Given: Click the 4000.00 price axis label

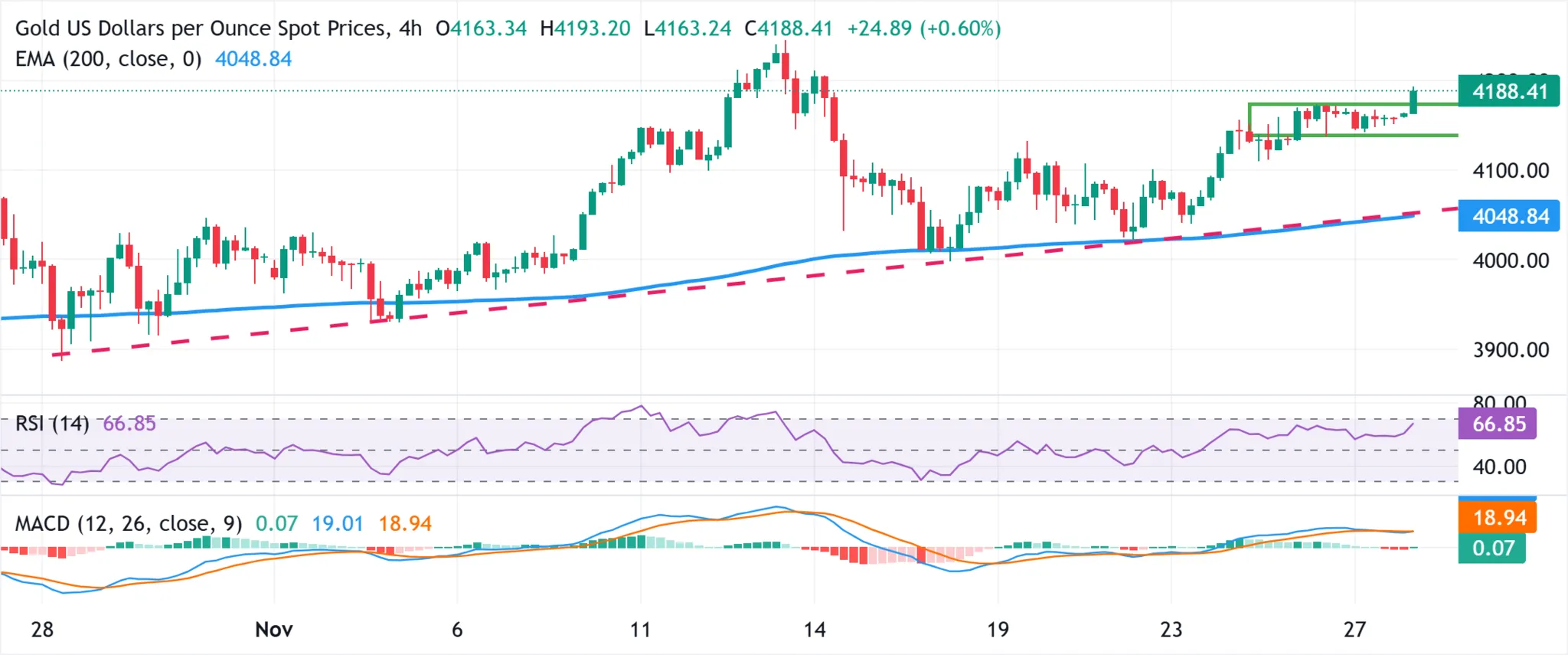Looking at the screenshot, I should pos(1510,260).
